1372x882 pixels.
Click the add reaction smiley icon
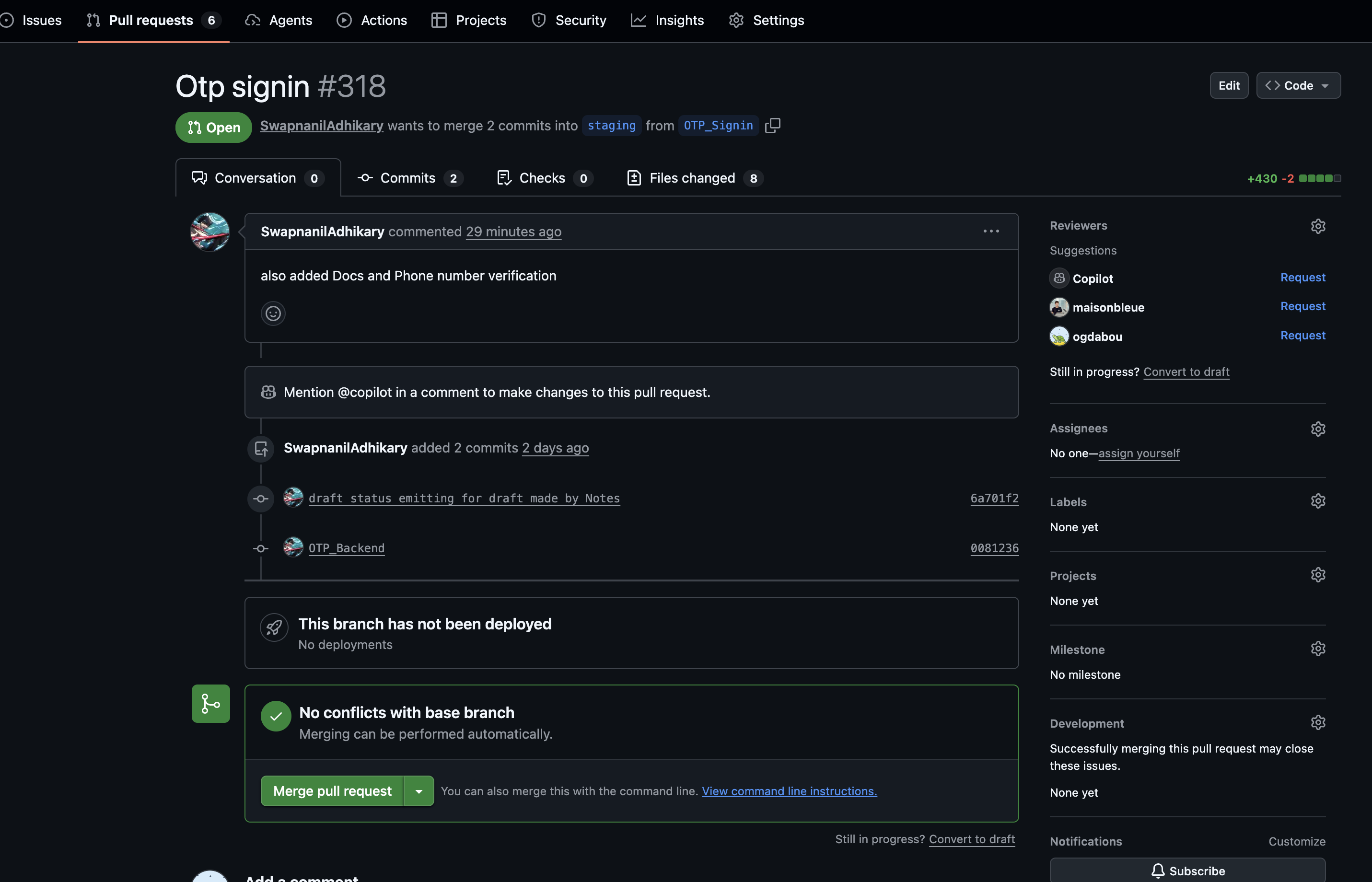(273, 313)
